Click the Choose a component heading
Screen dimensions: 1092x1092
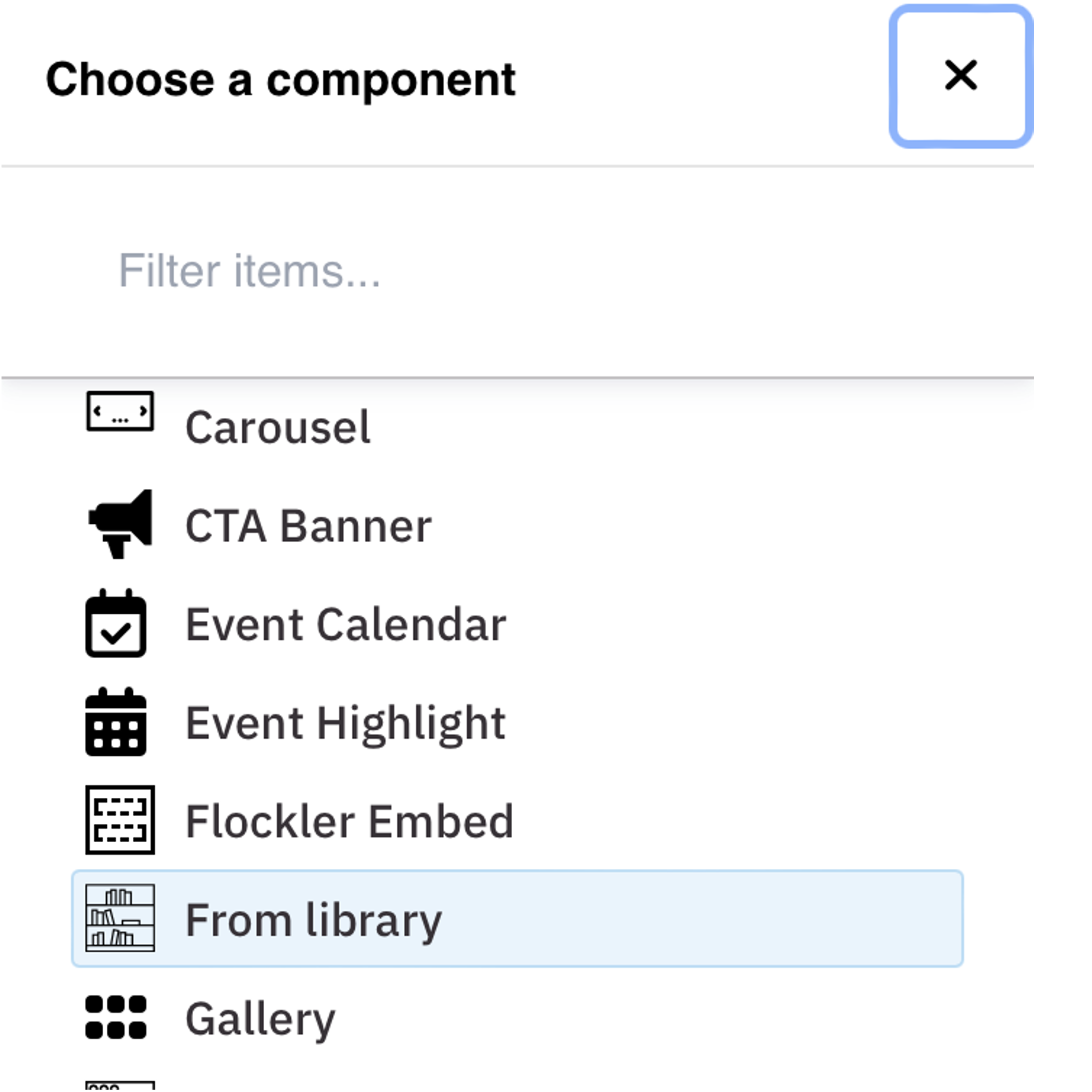tap(281, 80)
